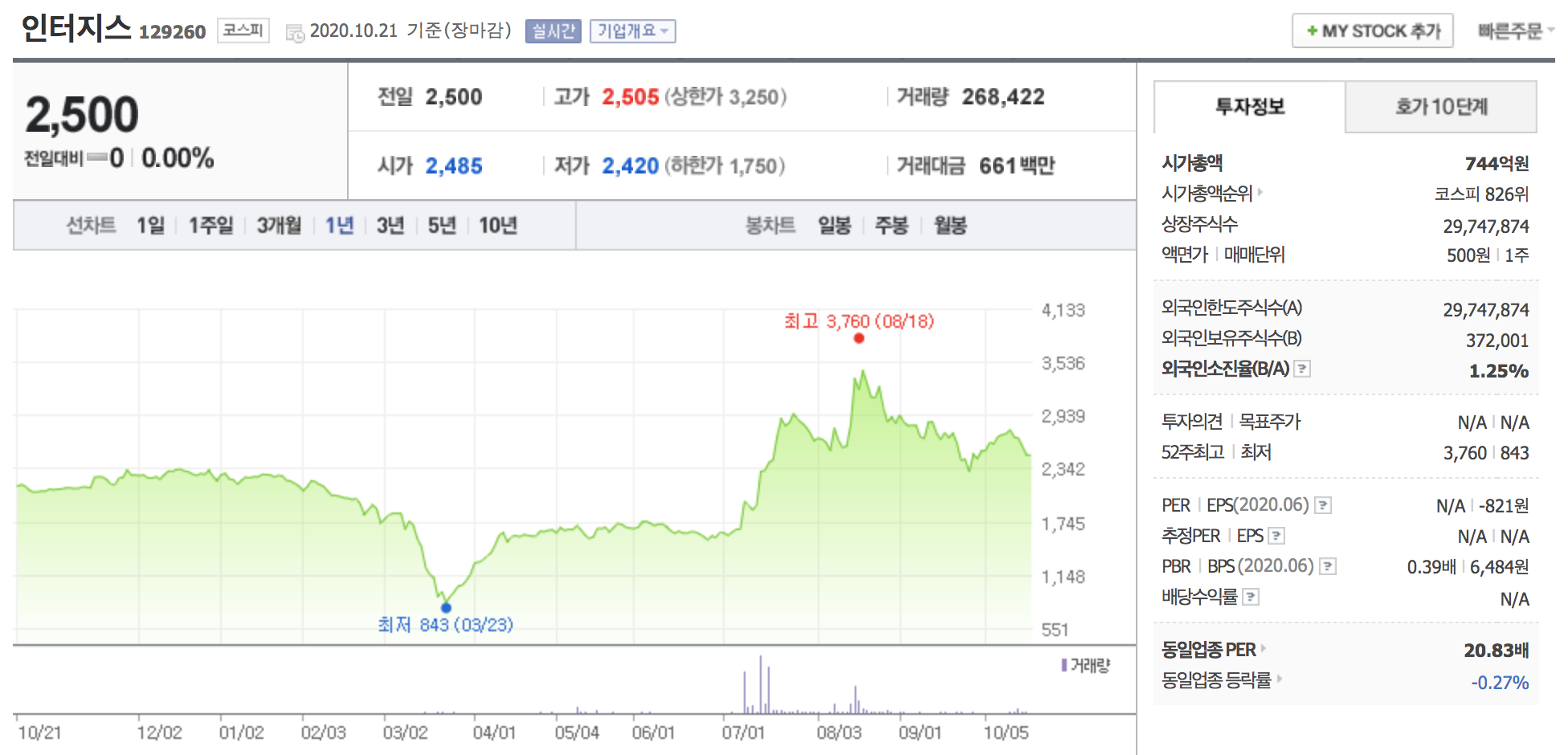Click the calendar icon beside the date
Screen dimensions: 1568x755
295,33
